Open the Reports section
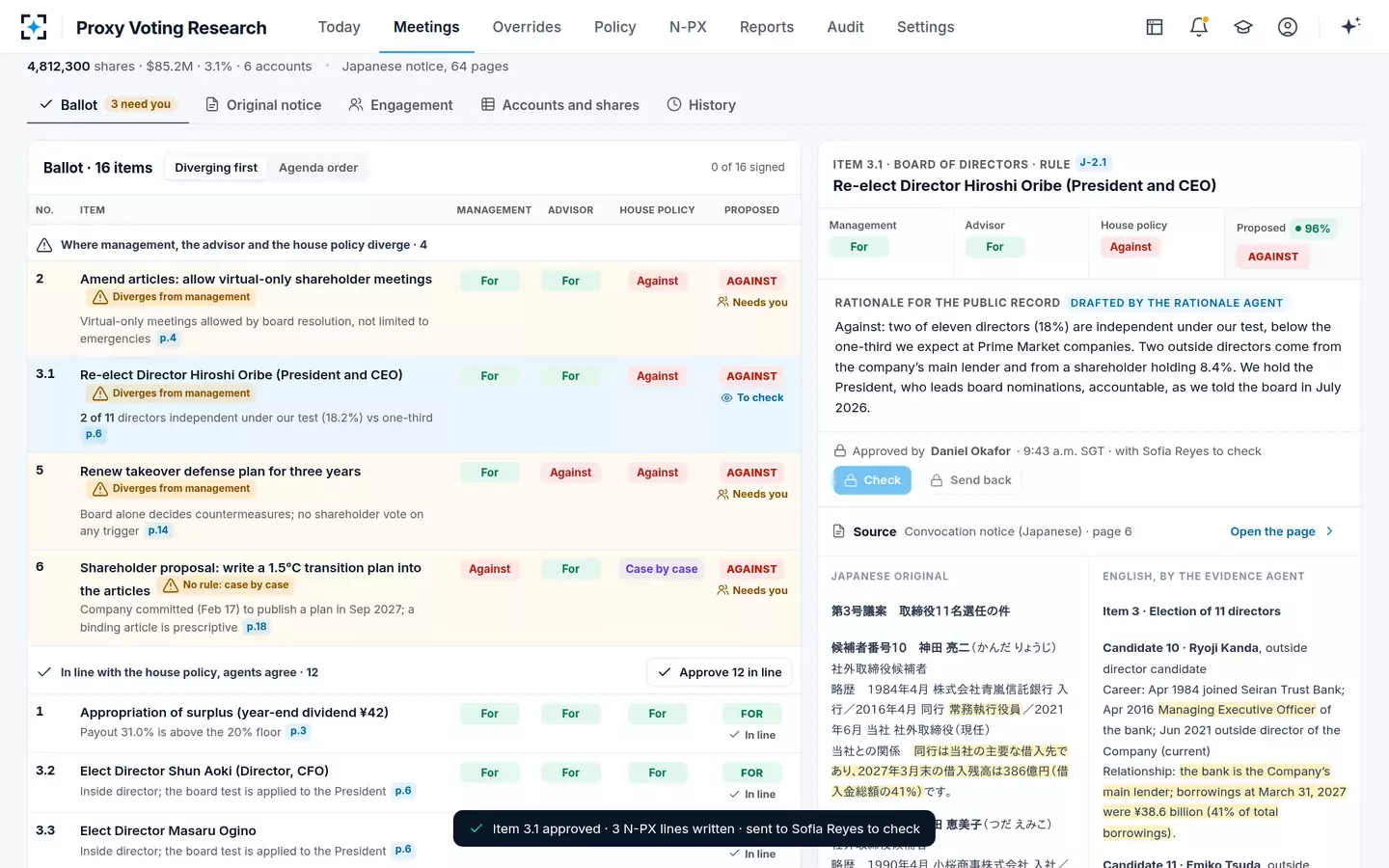The height and width of the screenshot is (868, 1389). [x=767, y=27]
